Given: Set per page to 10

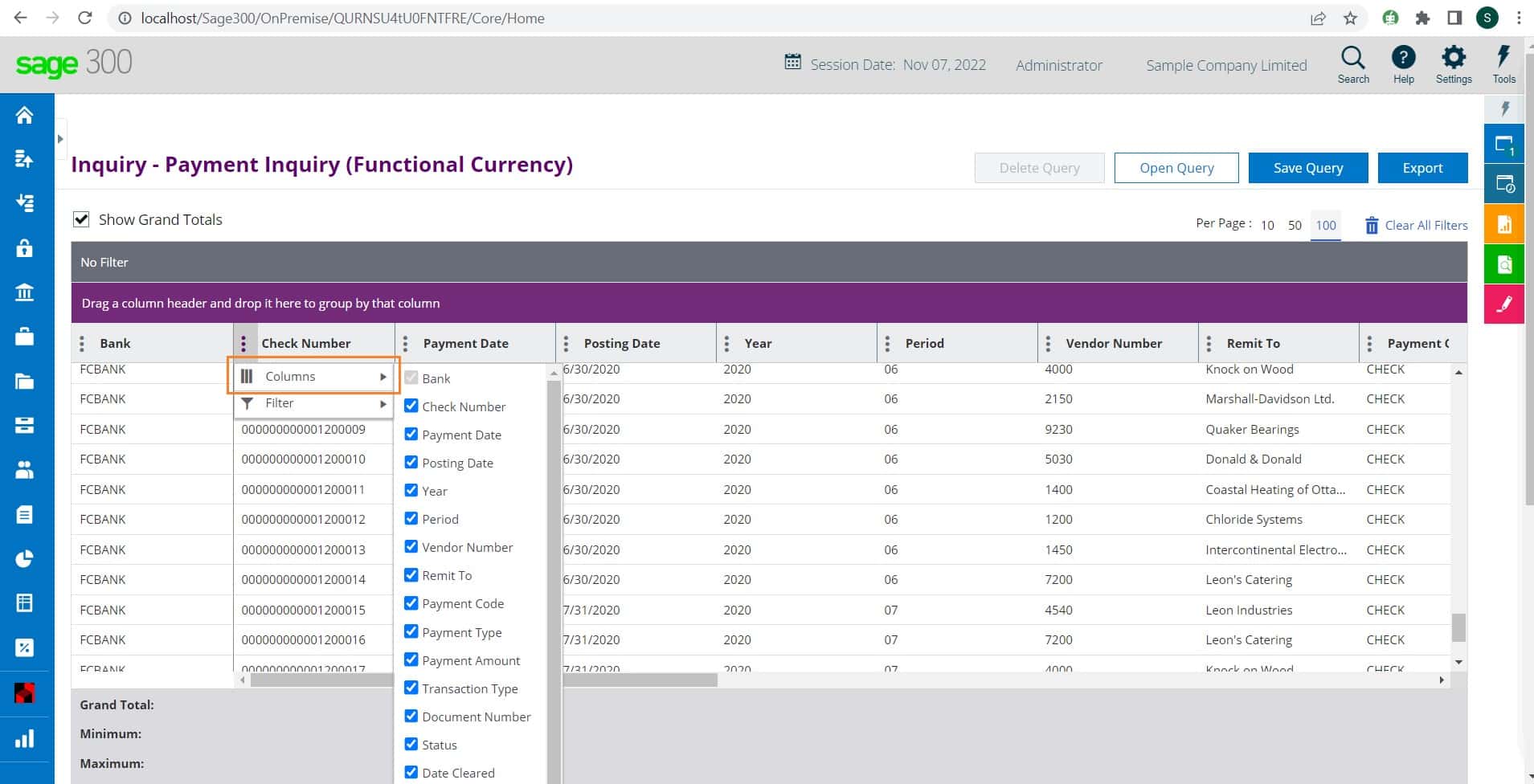Looking at the screenshot, I should click(x=1267, y=226).
